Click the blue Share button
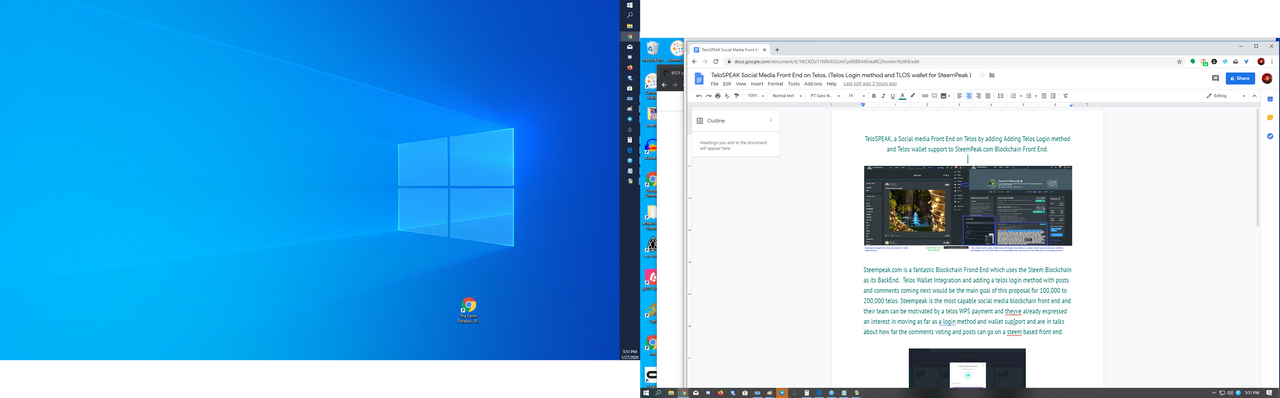Image resolution: width=1280 pixels, height=398 pixels. coord(1240,78)
